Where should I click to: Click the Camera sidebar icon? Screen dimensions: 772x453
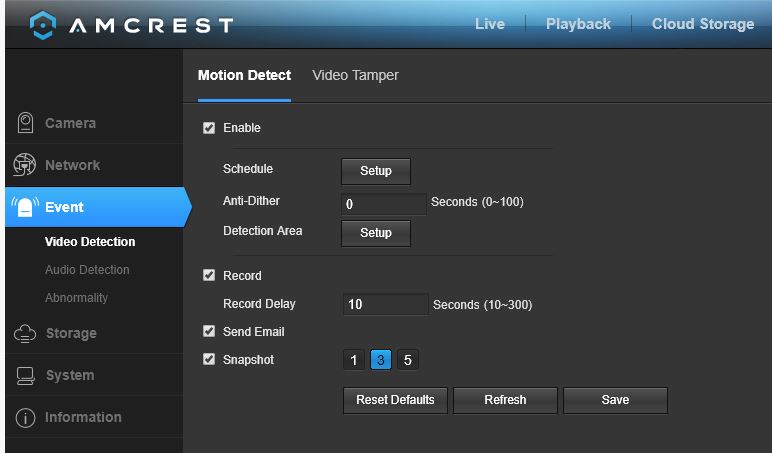25,123
